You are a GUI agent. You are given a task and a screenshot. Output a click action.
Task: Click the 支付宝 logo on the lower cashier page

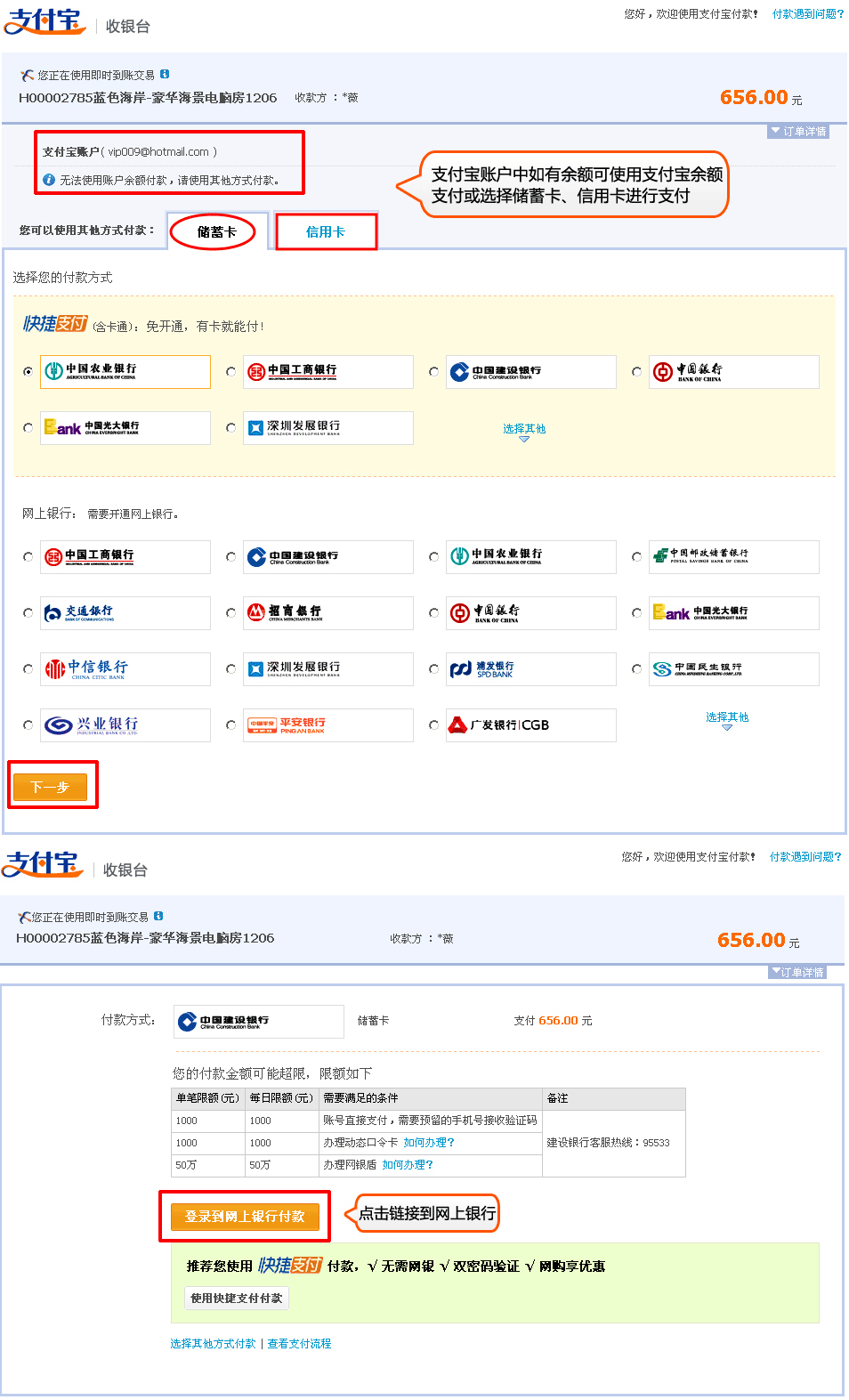pyautogui.click(x=43, y=864)
